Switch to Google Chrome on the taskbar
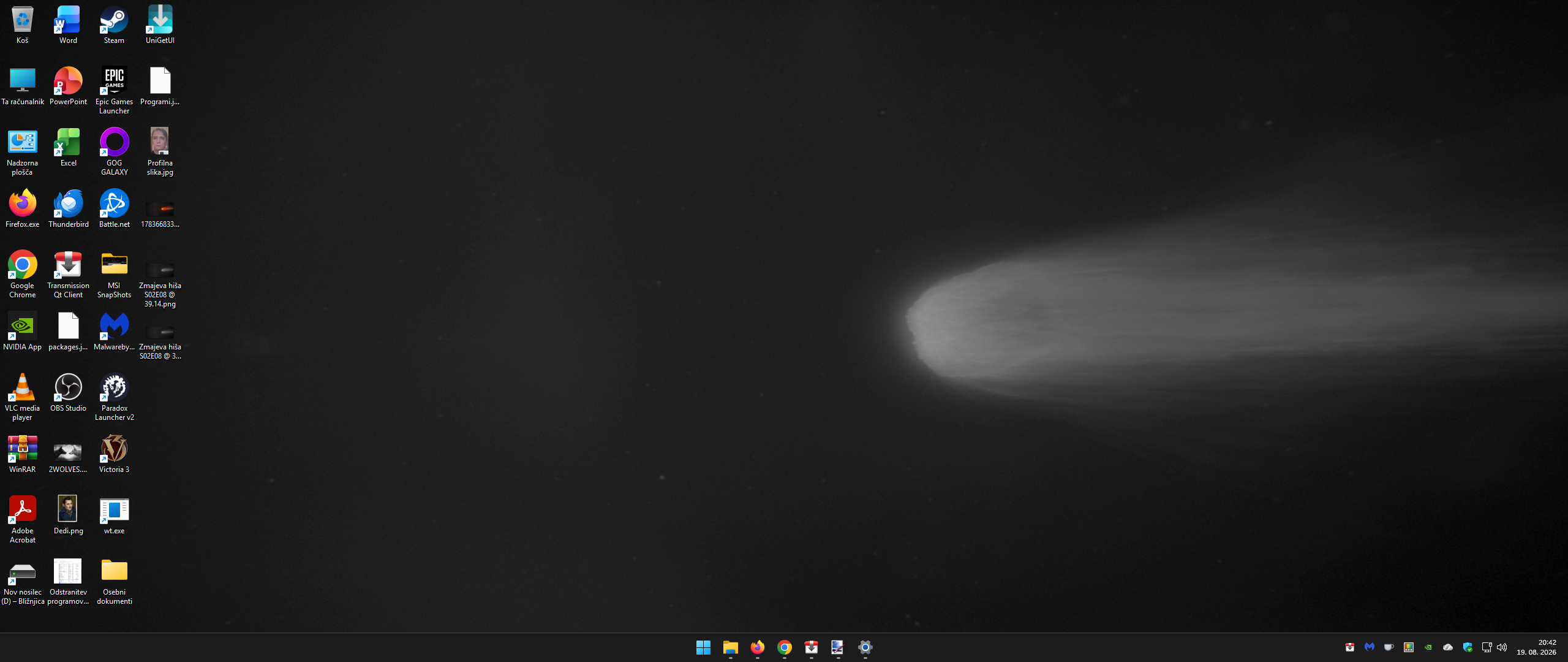Viewport: 1568px width, 662px height. coord(784,647)
